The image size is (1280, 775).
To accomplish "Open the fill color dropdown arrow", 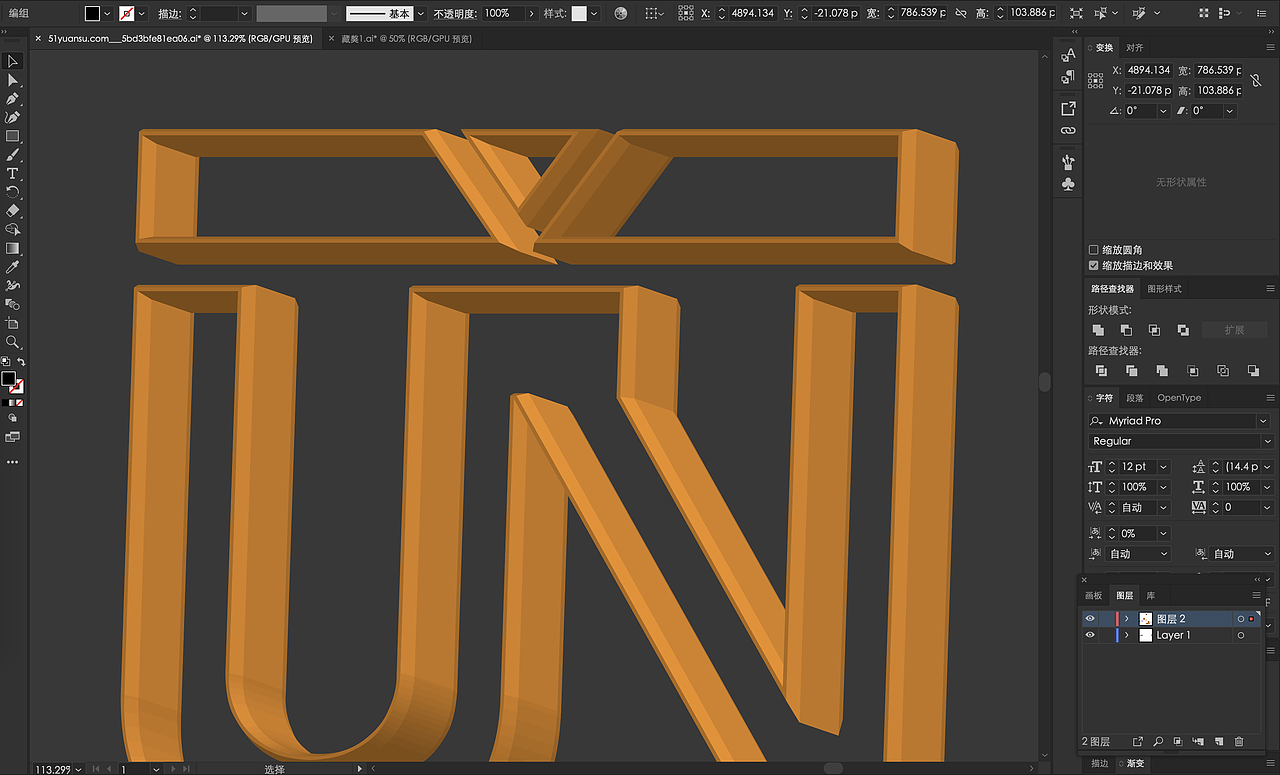I will coord(109,14).
